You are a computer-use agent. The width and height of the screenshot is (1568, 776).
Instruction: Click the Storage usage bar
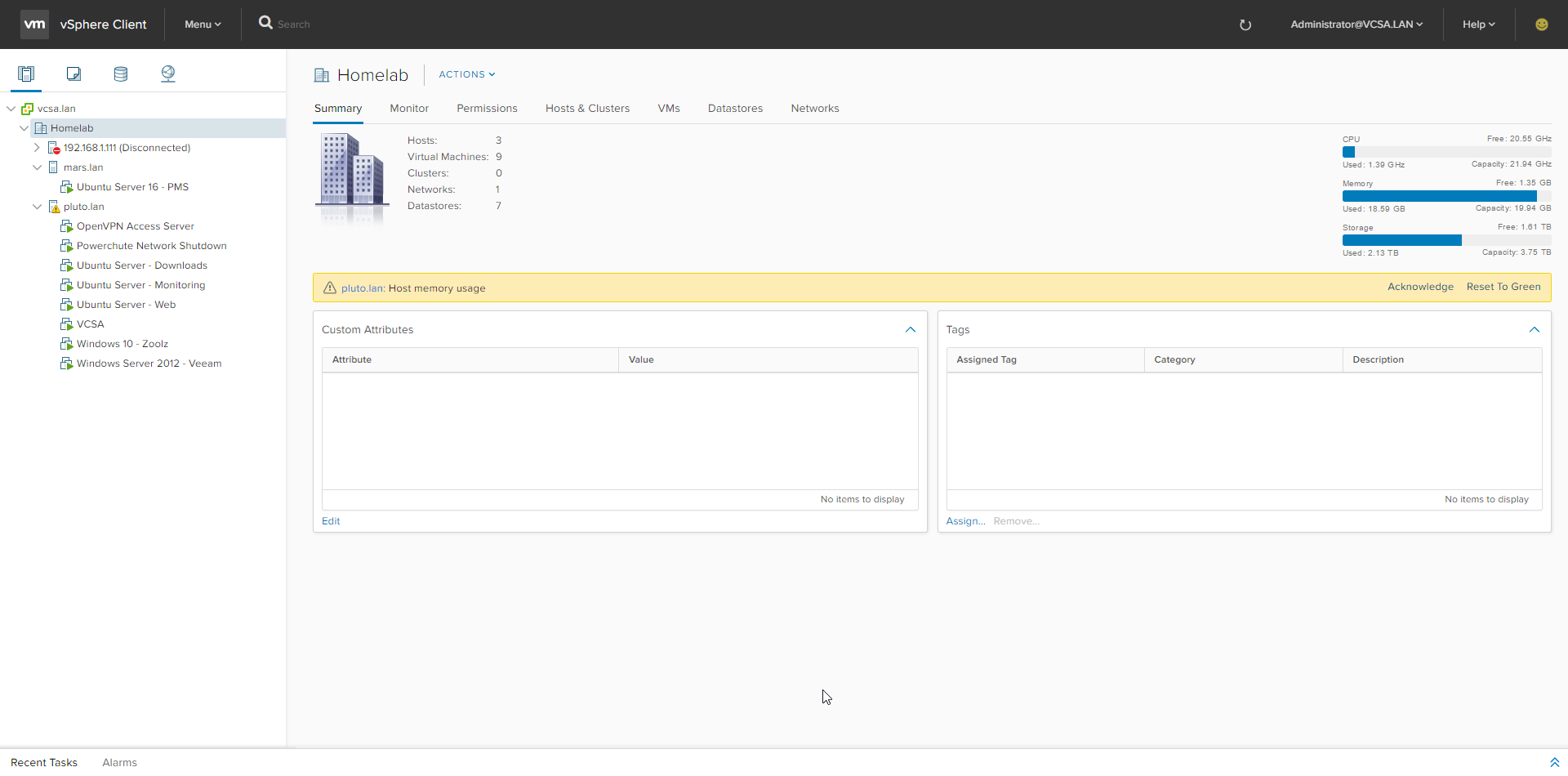[x=1446, y=240]
